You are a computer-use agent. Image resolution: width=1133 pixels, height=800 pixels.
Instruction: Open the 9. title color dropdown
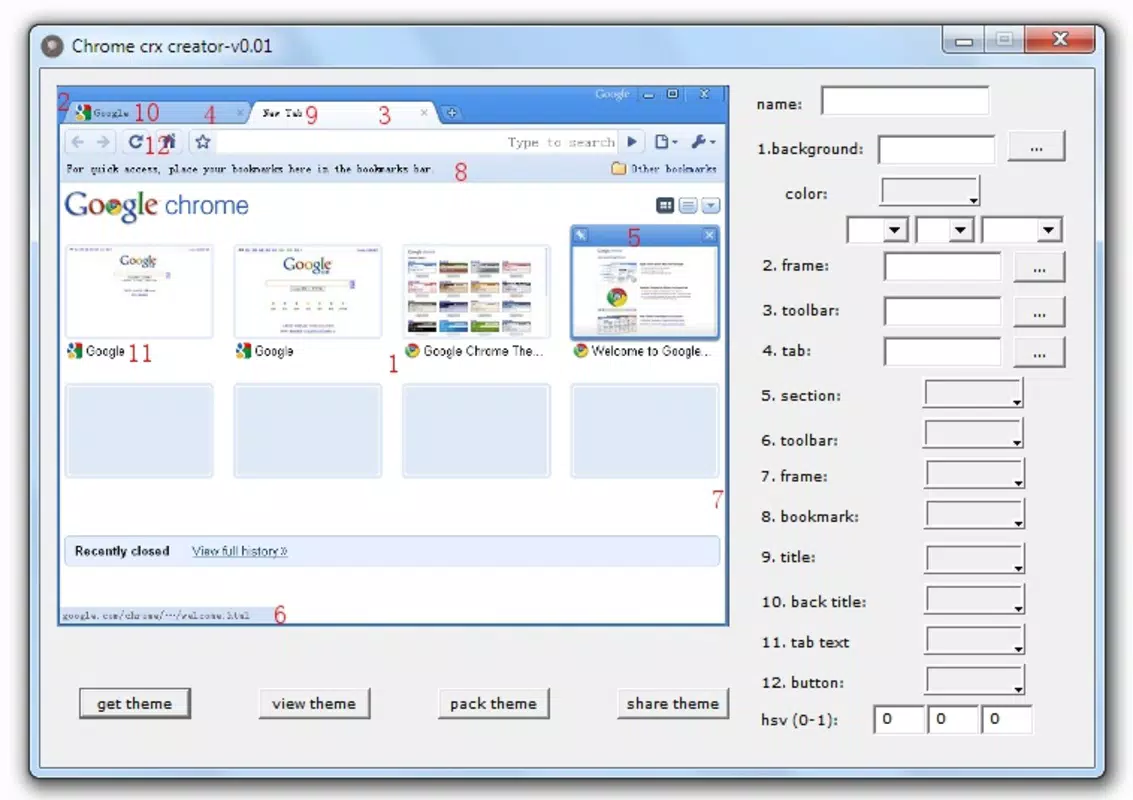click(975, 559)
